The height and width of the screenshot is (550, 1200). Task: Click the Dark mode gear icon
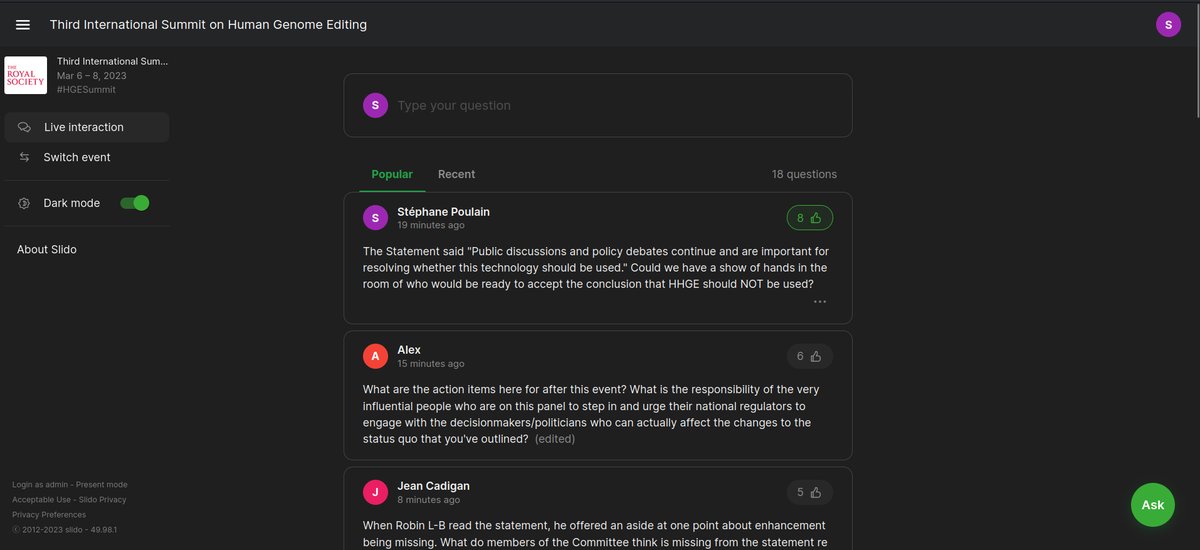tap(24, 203)
